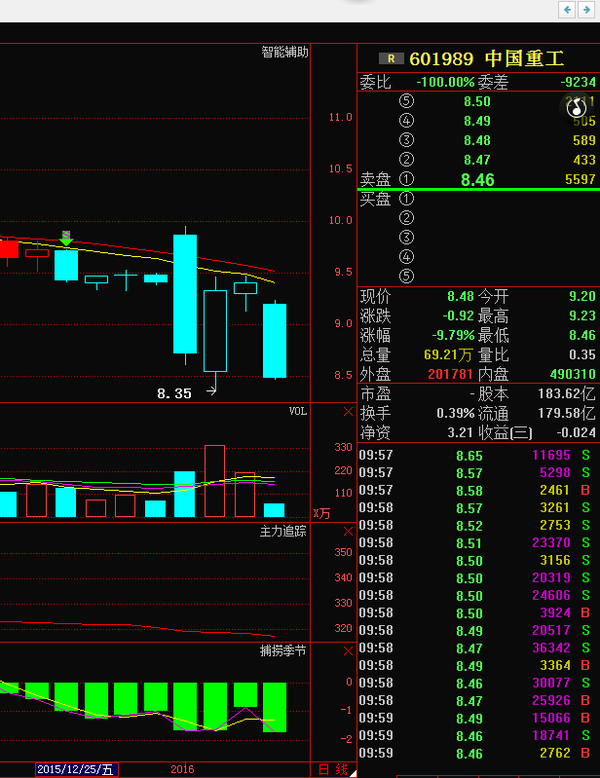600x778 pixels.
Task: Click 今开 opening price 9.20
Action: pos(582,296)
